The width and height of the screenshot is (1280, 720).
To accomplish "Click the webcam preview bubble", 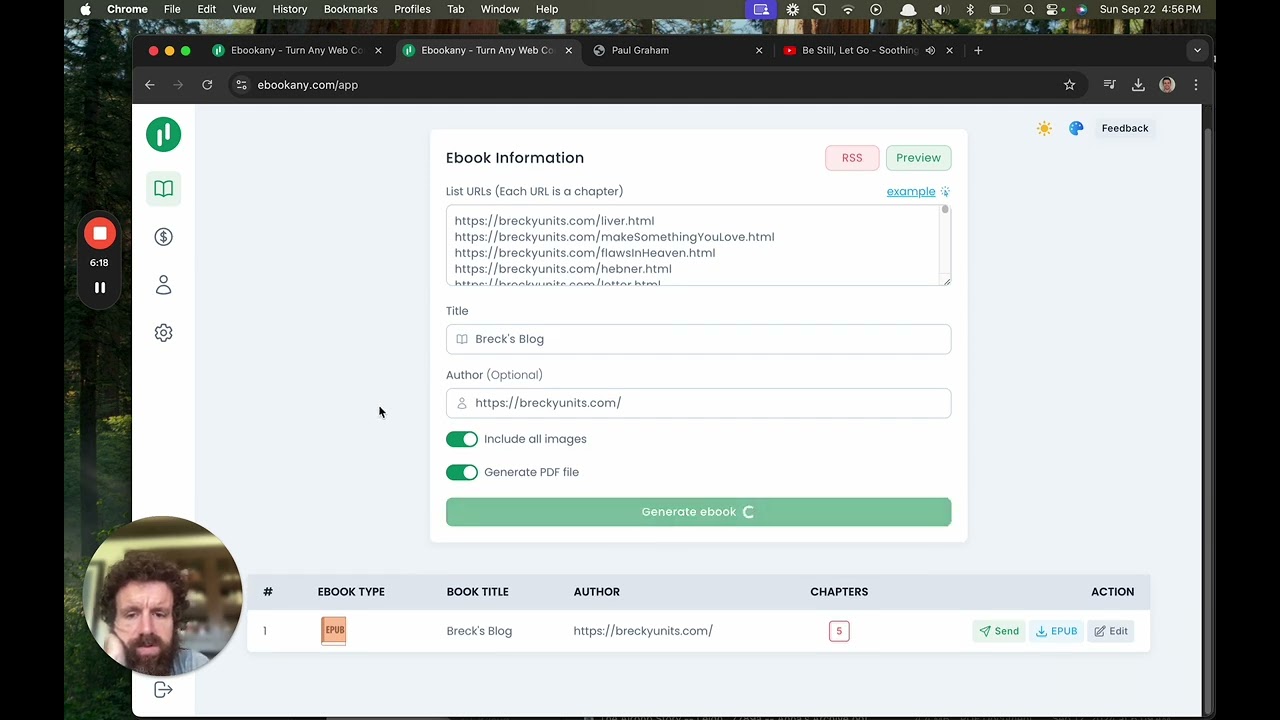I will click(x=163, y=595).
